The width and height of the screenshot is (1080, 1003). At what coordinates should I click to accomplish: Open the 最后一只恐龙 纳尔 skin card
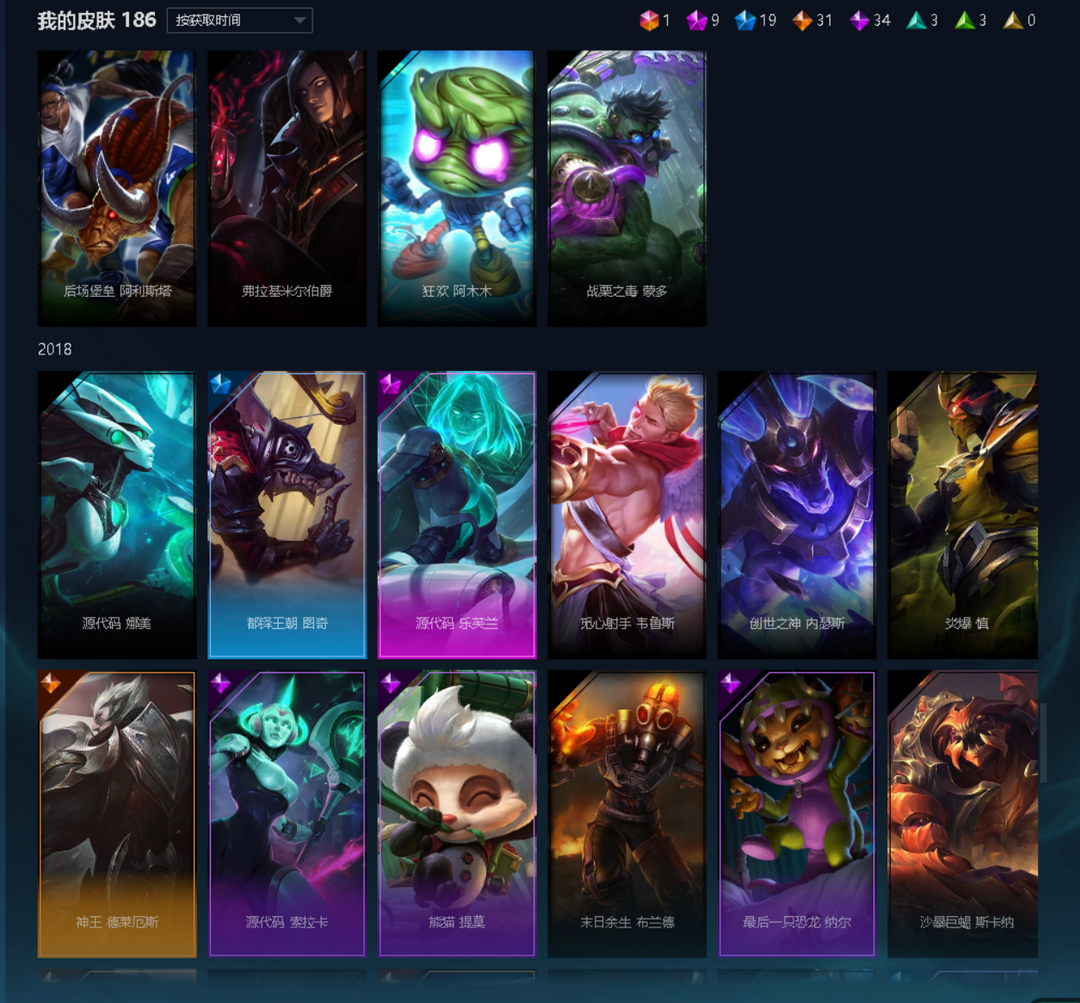click(x=797, y=814)
